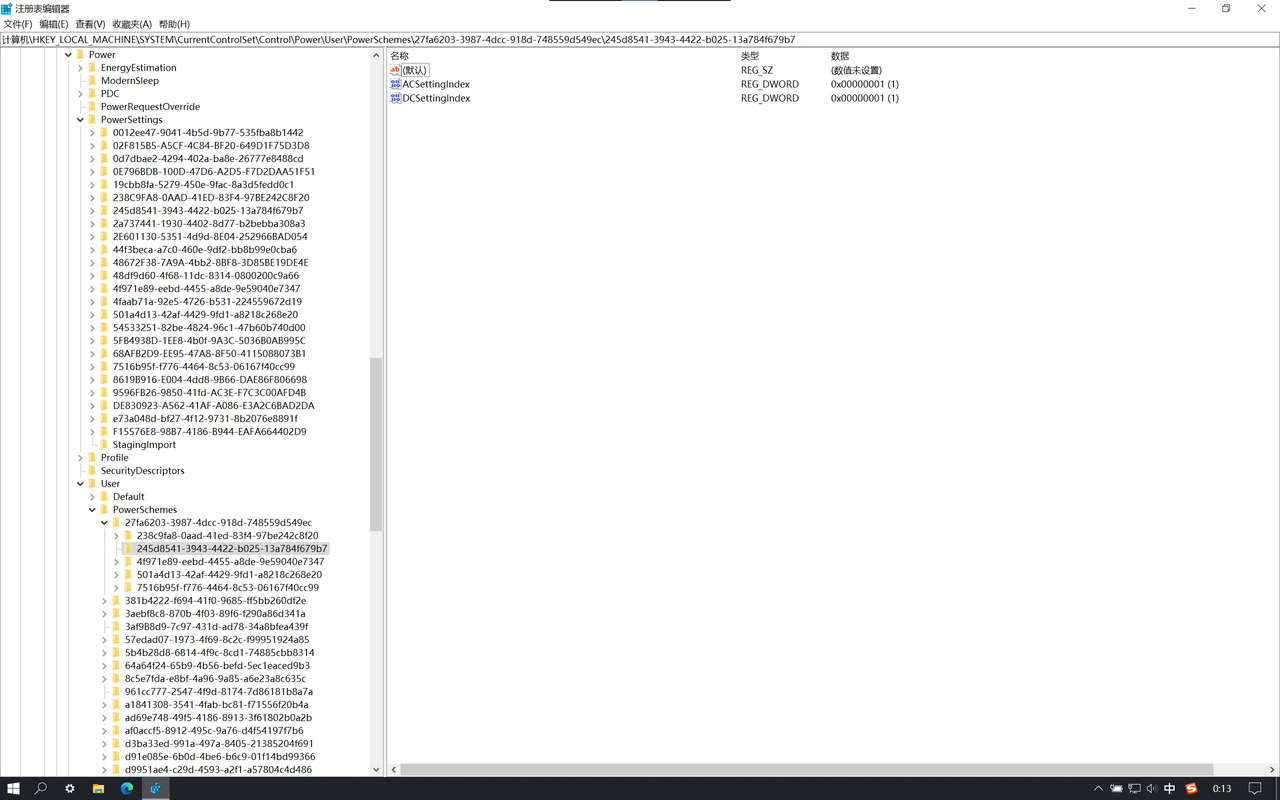Click the SecurityDescriptors folder icon
Viewport: 1280px width, 800px height.
92,471
